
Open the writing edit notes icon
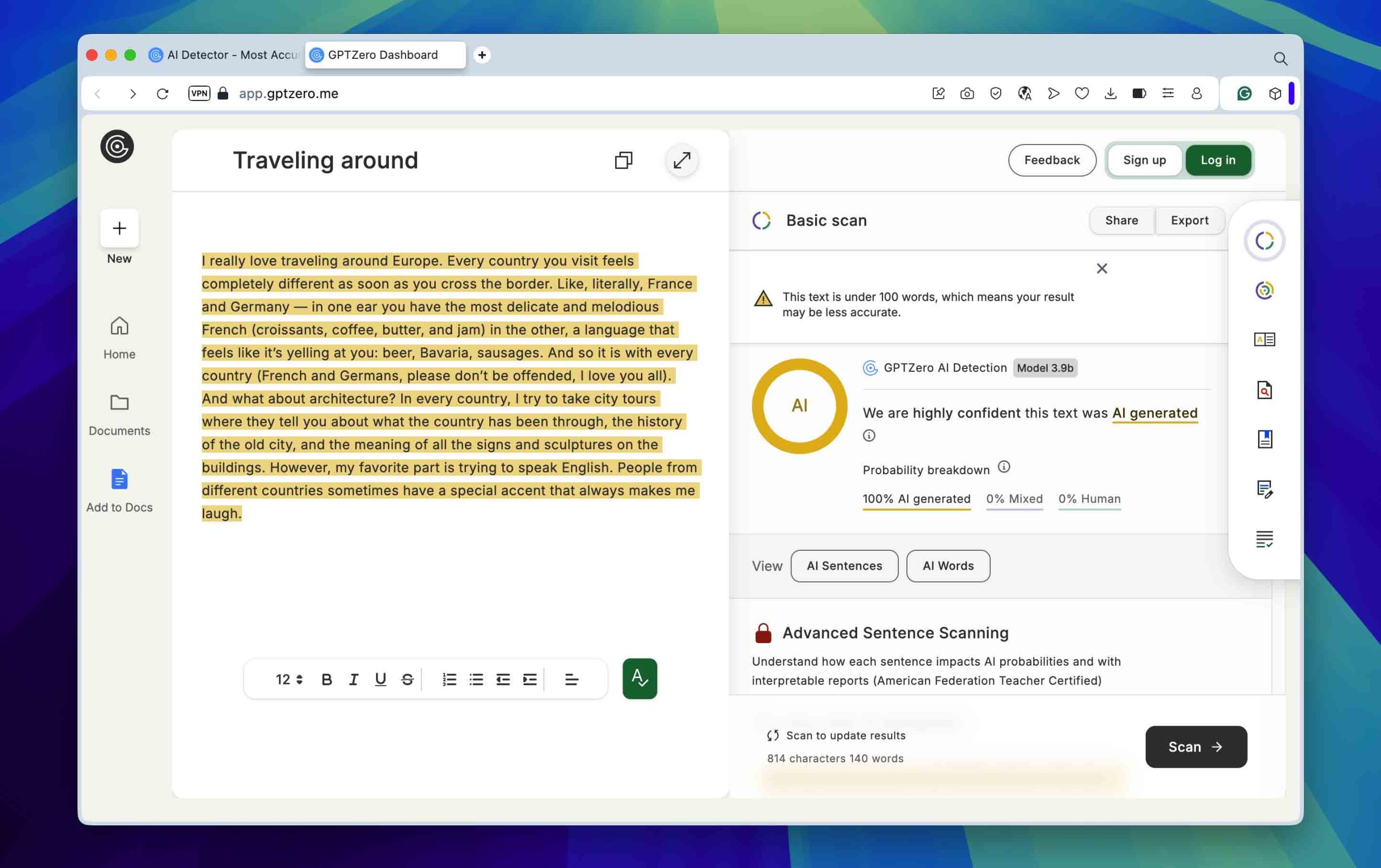click(1264, 489)
